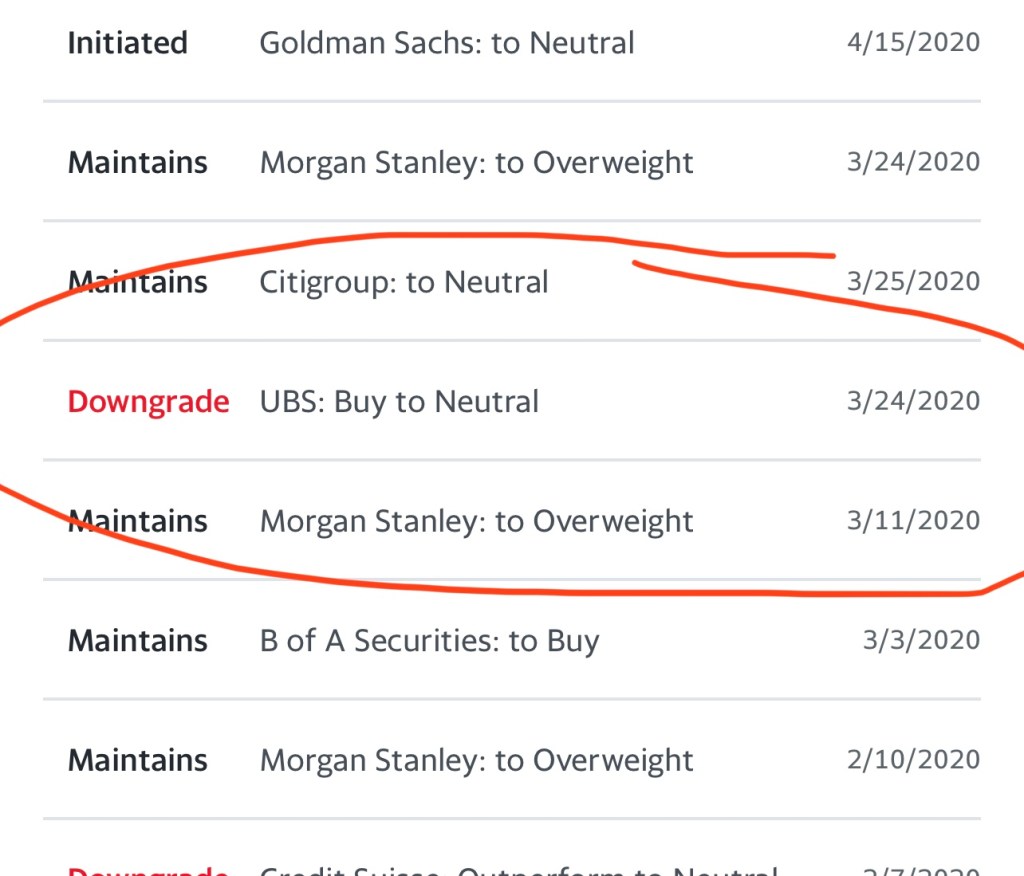The image size is (1024, 876).
Task: Select the 3/25/2020 date
Action: click(912, 282)
